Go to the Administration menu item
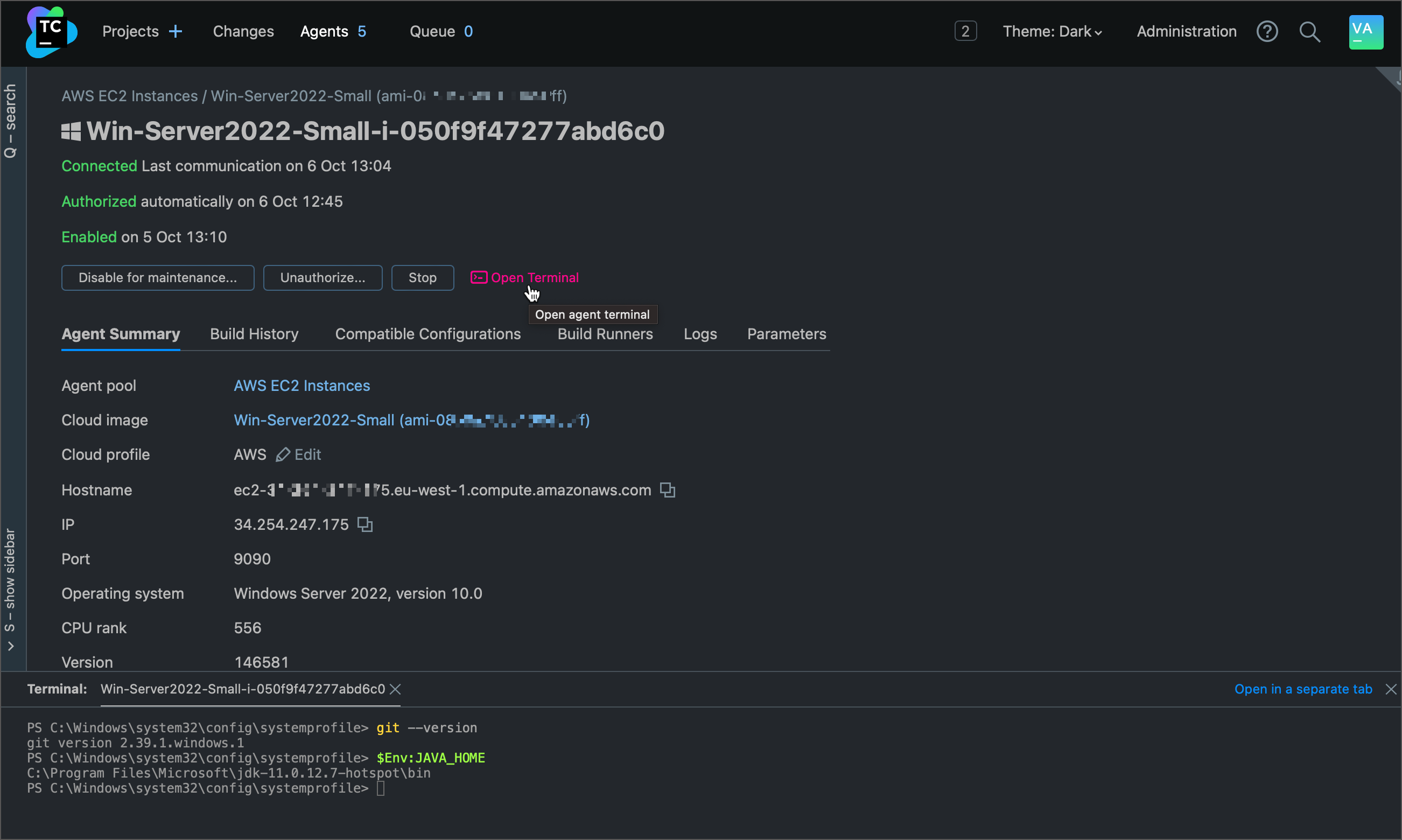 (x=1185, y=32)
